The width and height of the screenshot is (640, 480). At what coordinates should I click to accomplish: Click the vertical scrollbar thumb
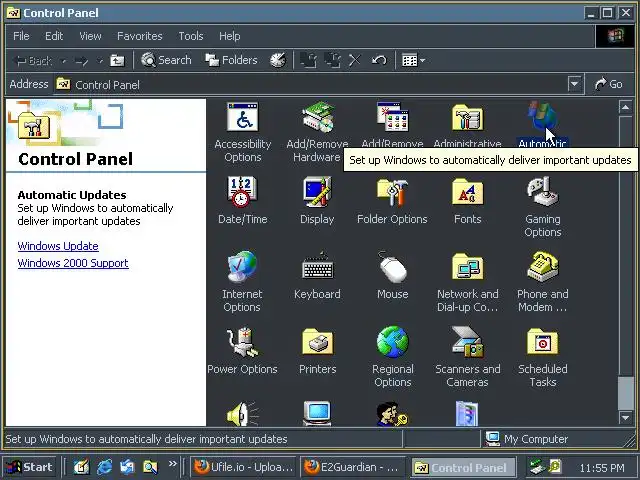pyautogui.click(x=625, y=393)
